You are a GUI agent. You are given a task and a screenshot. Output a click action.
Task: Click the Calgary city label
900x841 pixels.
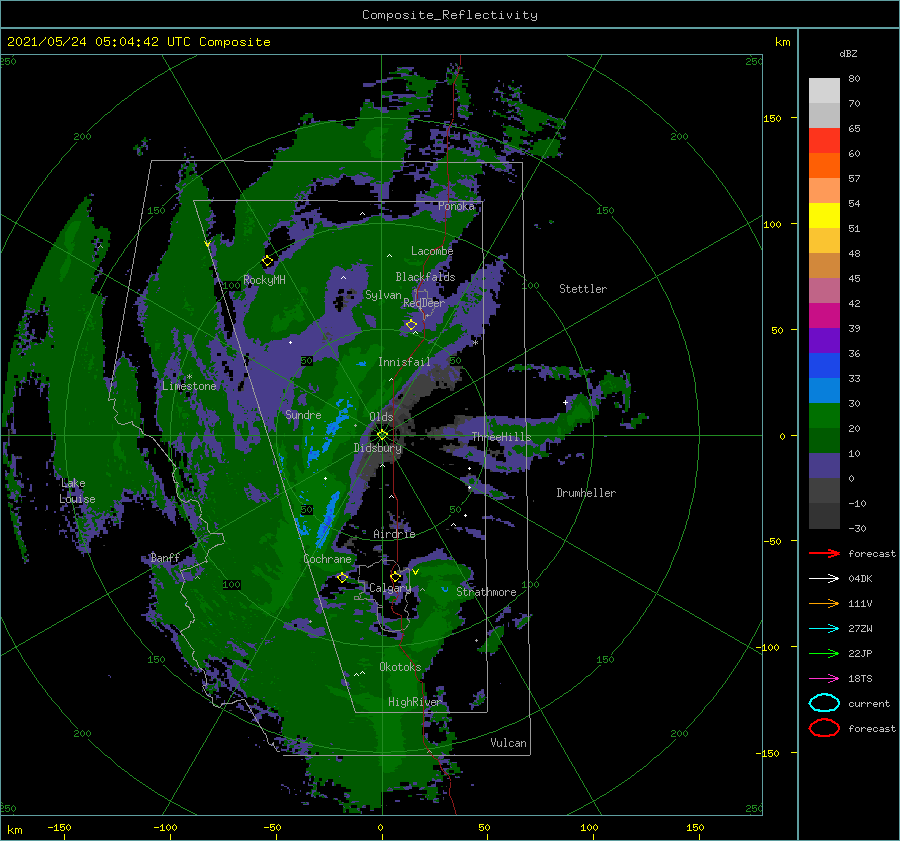(390, 588)
